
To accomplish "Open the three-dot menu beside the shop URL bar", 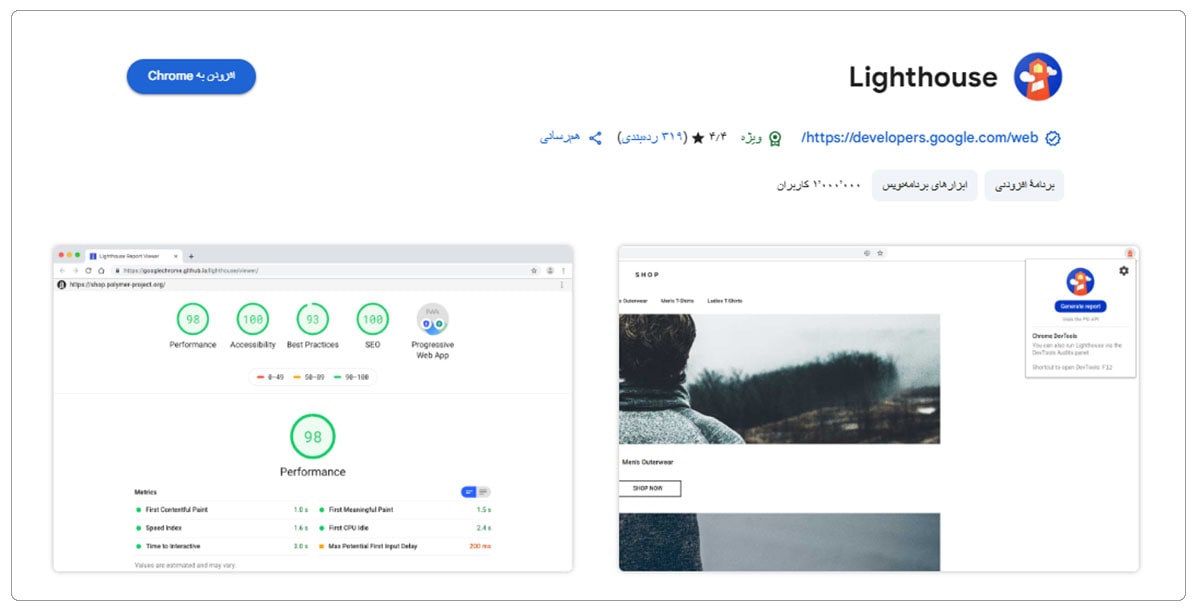I will (x=561, y=283).
